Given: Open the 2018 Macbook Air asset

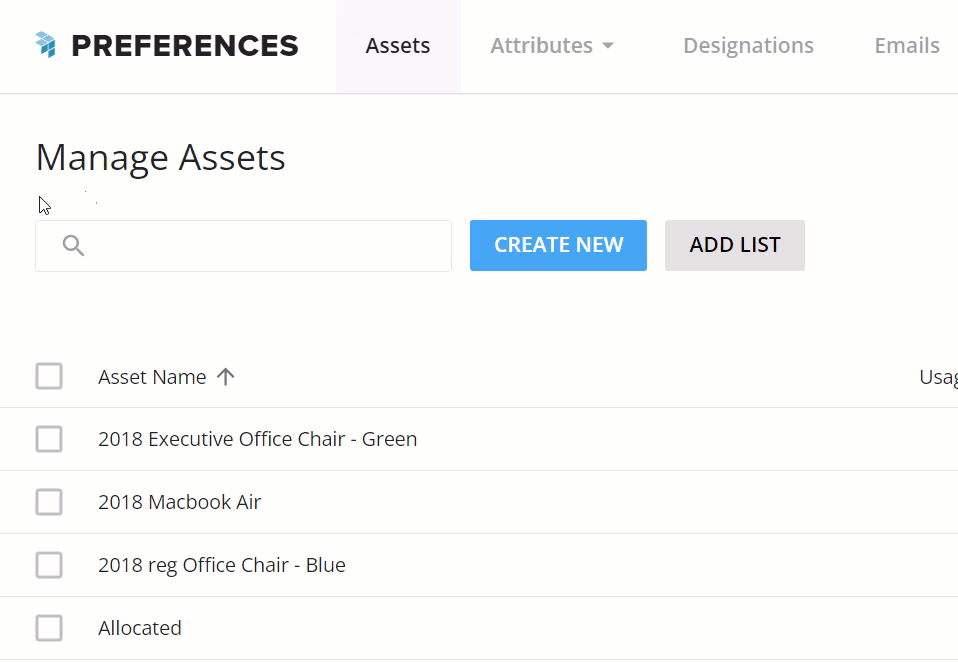Looking at the screenshot, I should pyautogui.click(x=180, y=502).
